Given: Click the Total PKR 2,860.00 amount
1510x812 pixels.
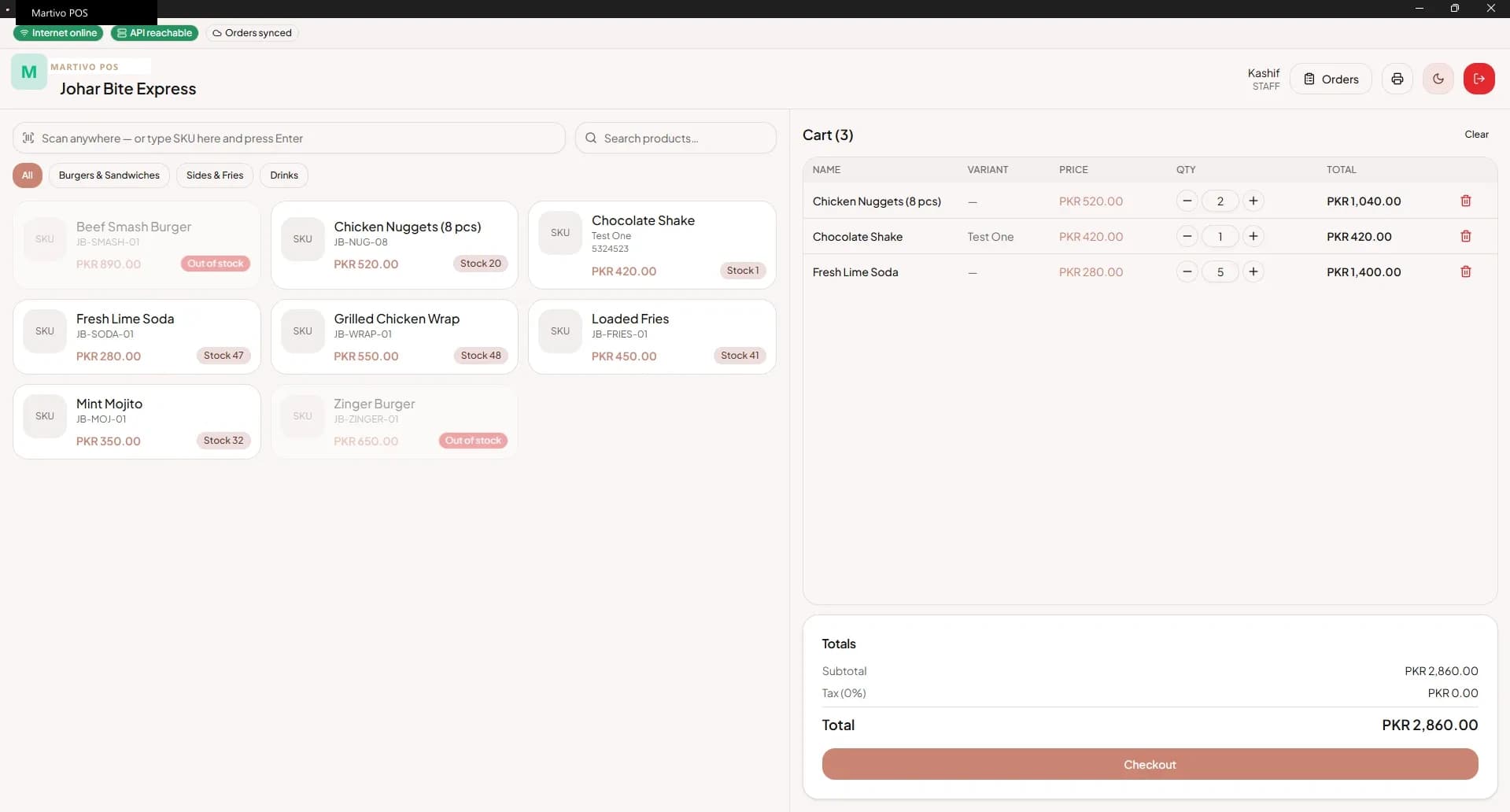Looking at the screenshot, I should coord(1430,725).
